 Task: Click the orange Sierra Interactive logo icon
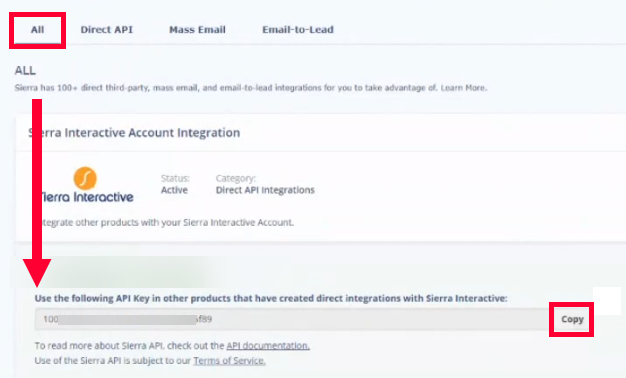[85, 178]
